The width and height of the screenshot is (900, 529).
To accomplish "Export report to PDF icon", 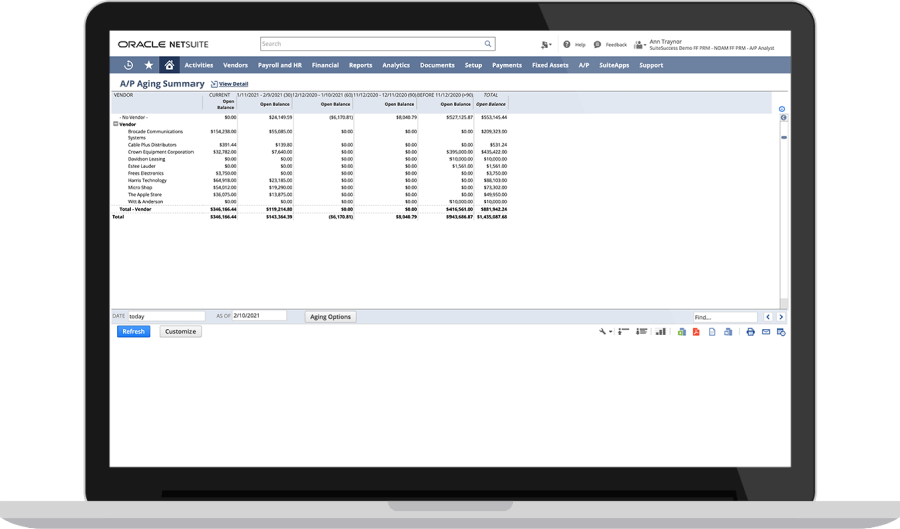I will pyautogui.click(x=696, y=332).
